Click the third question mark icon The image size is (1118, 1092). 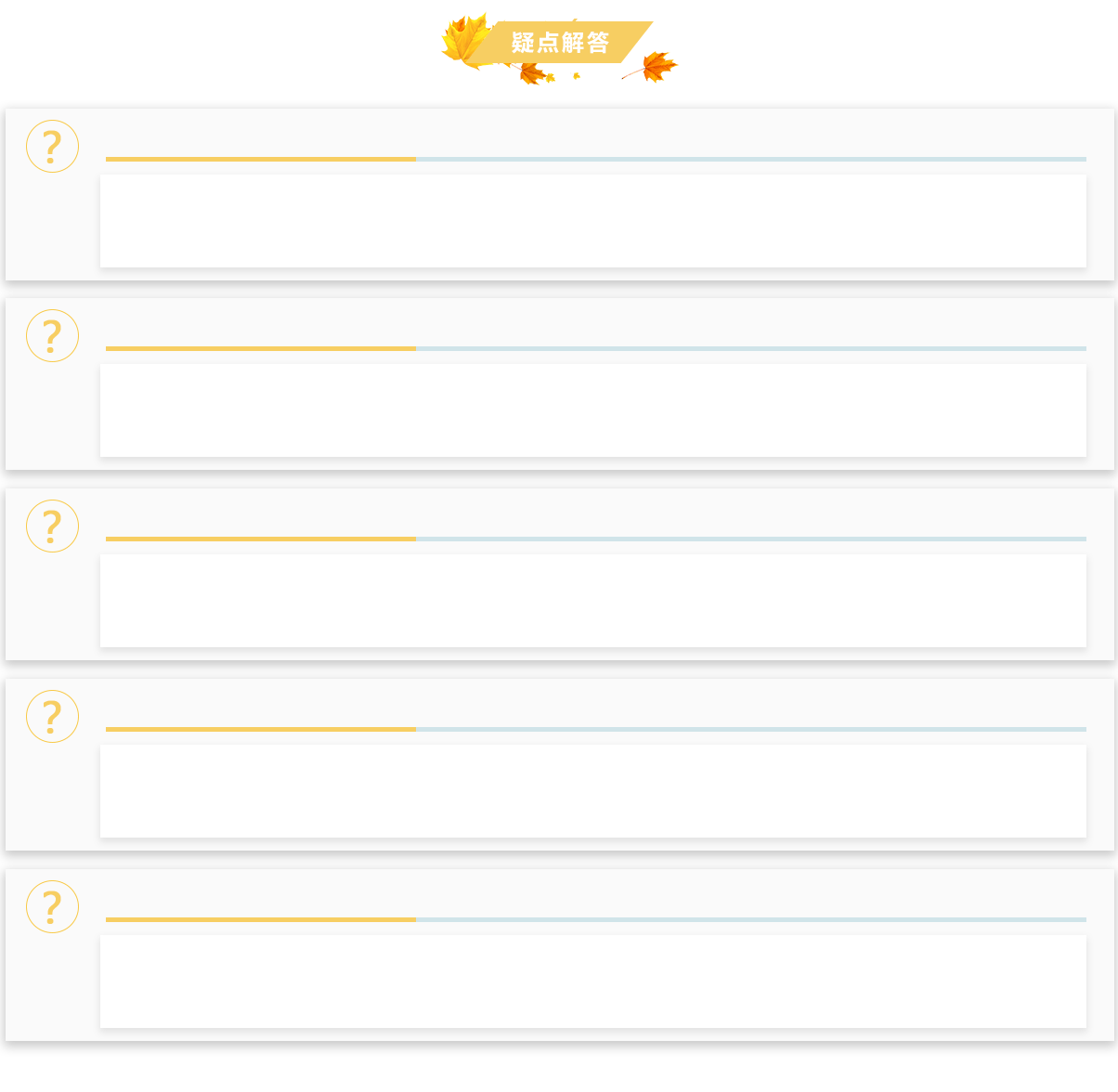(52, 526)
